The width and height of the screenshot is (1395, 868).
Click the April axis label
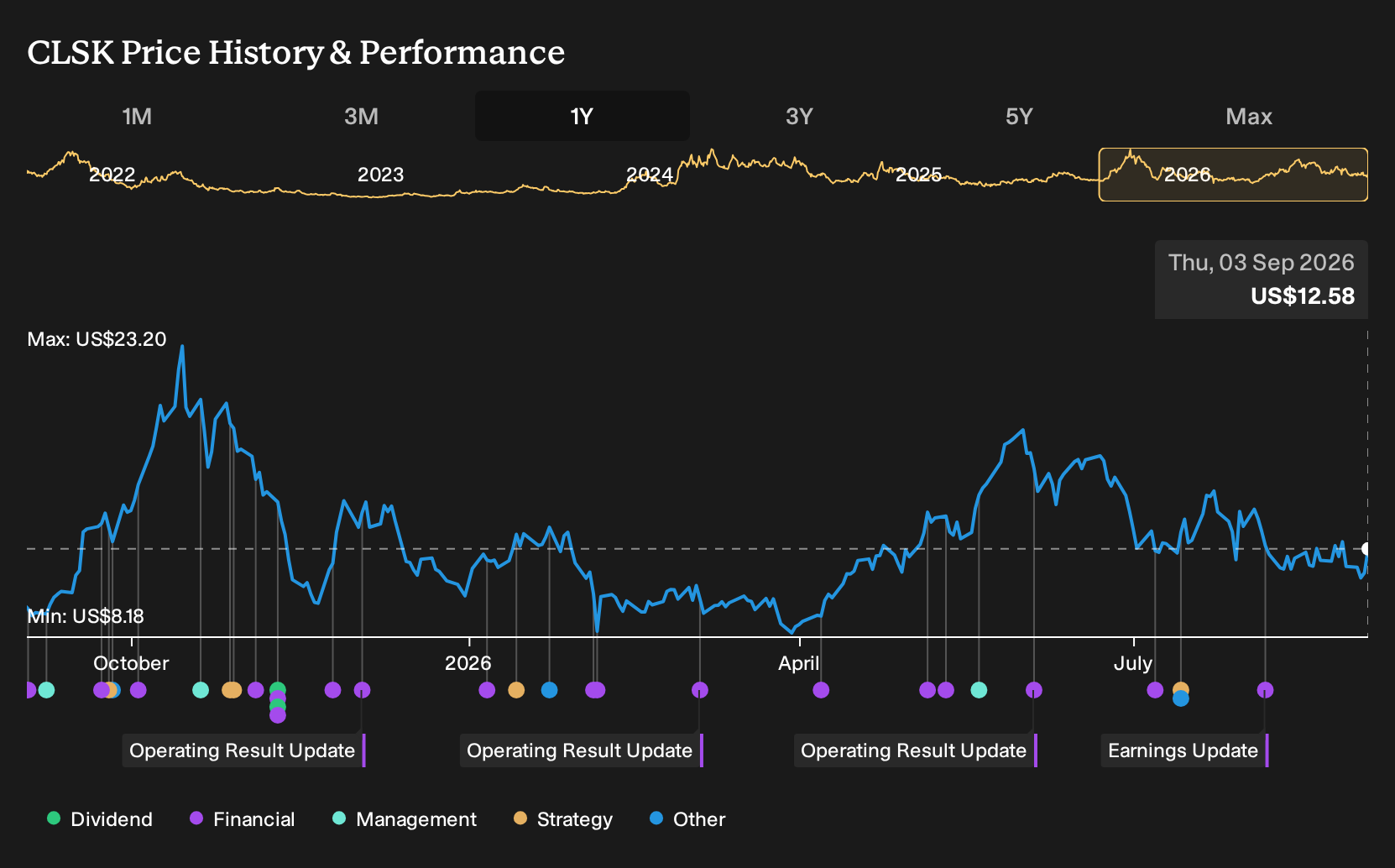point(798,663)
